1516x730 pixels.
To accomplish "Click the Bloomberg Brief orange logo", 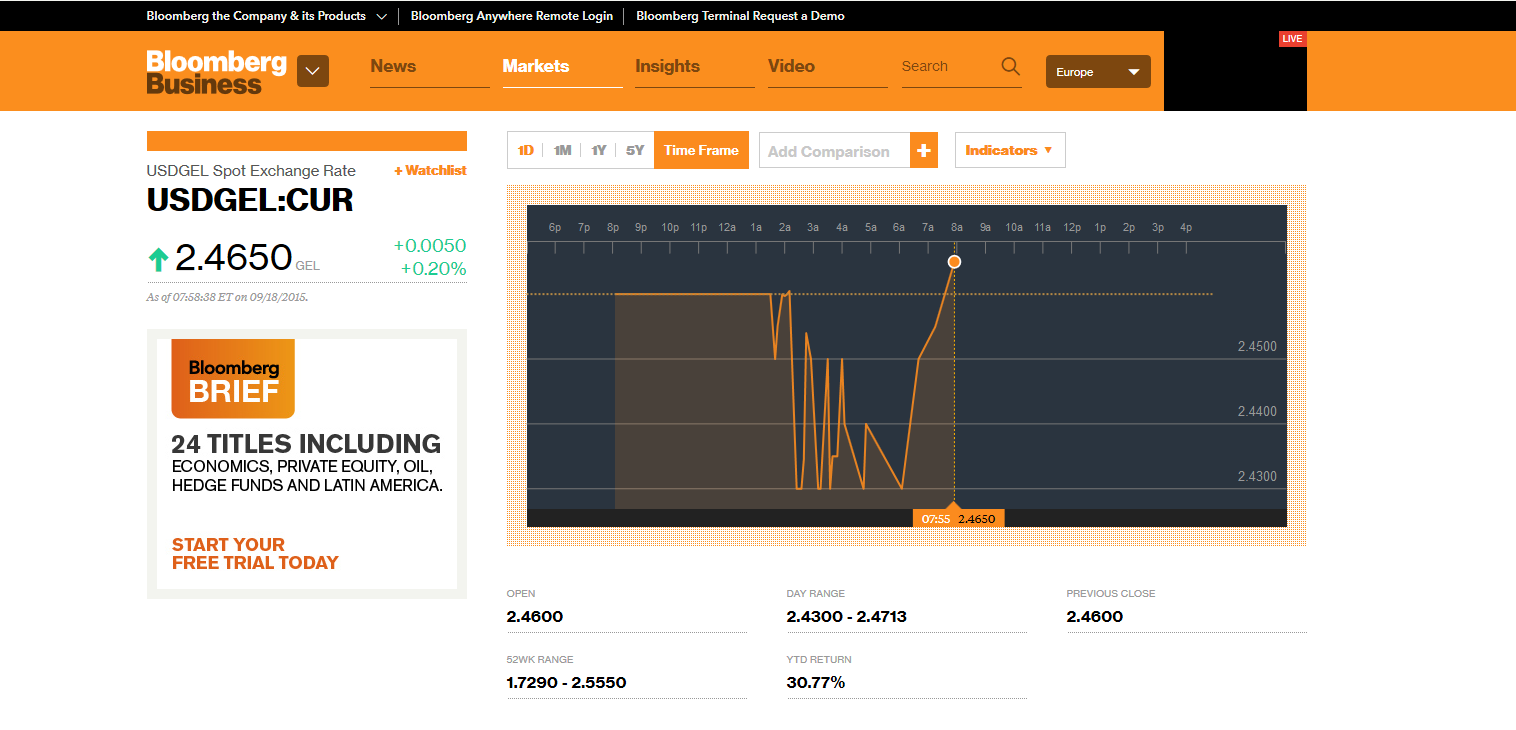I will click(x=233, y=379).
